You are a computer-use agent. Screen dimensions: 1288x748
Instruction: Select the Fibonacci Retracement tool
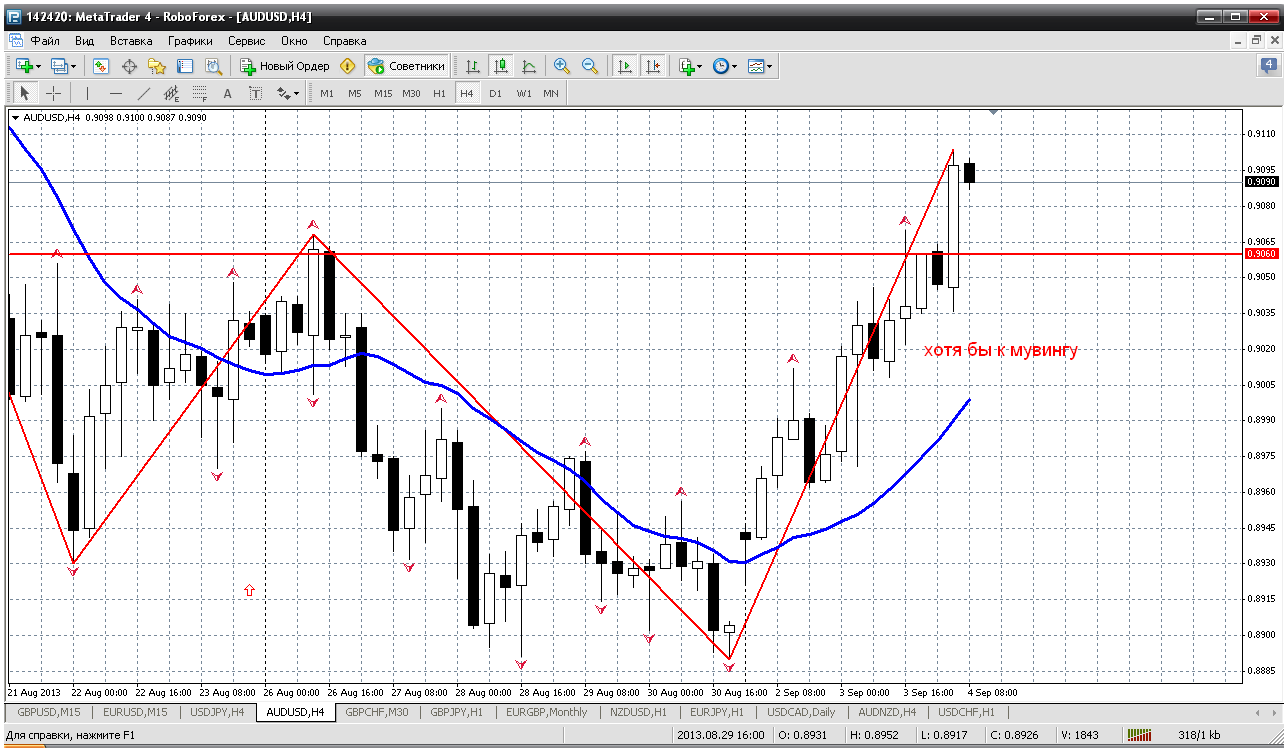[200, 93]
